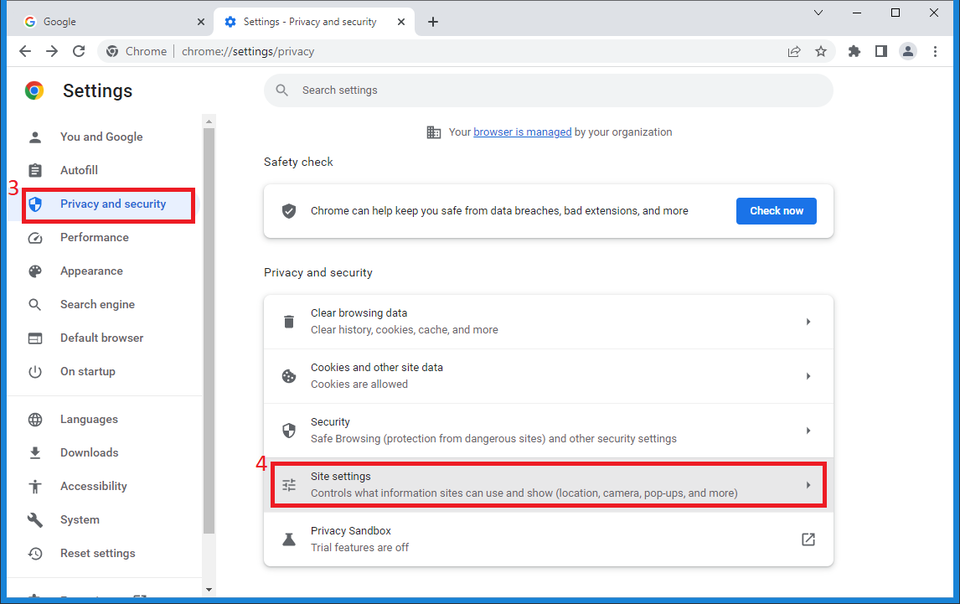This screenshot has width=960, height=604.
Task: Click the Search settings field
Action: (x=548, y=90)
